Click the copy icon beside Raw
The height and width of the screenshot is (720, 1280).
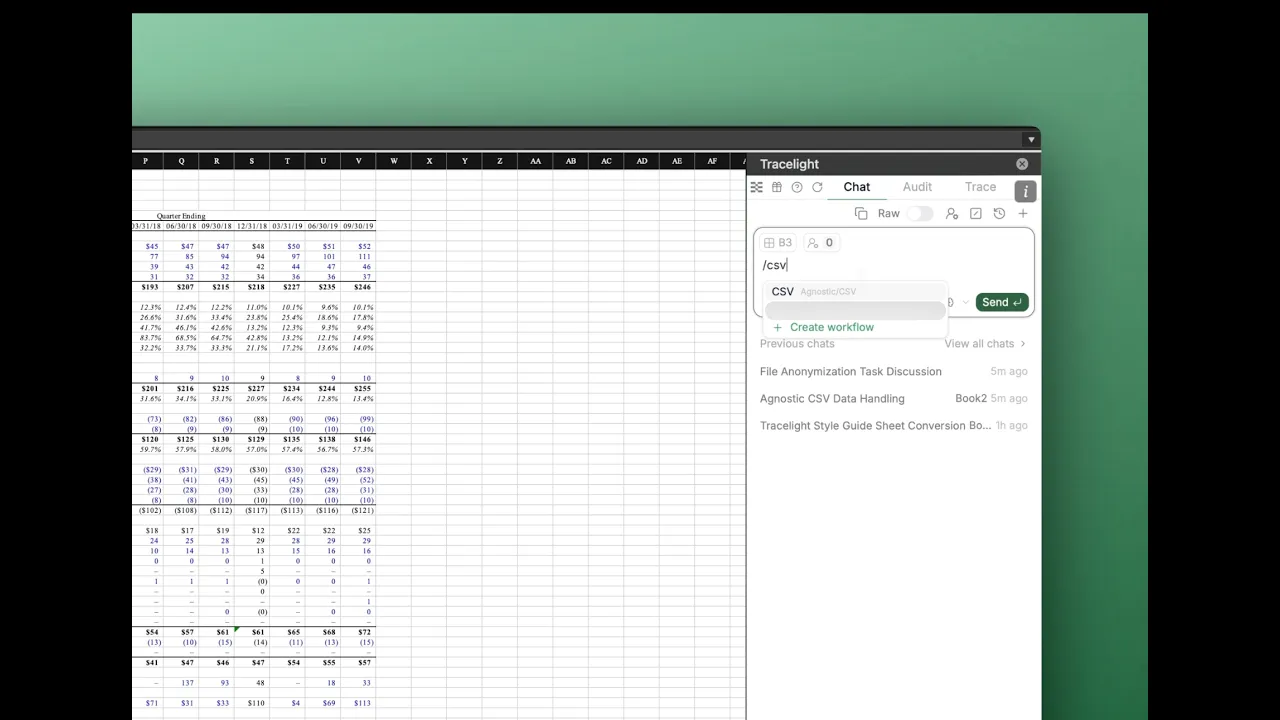[x=861, y=213]
